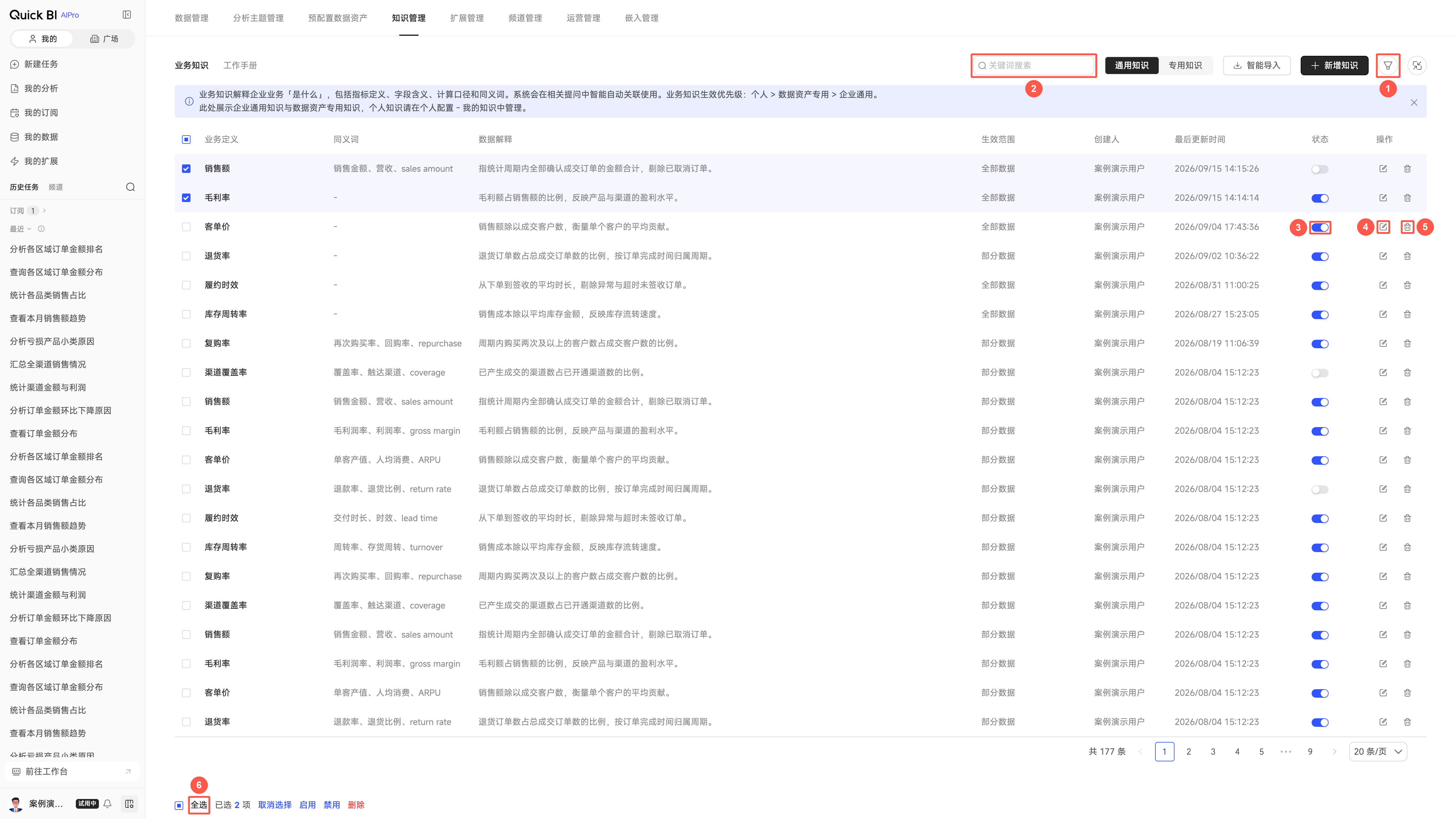Screen dimensions: 1456x819
Task: Click the info icon beside 最近
Action: 41,229
